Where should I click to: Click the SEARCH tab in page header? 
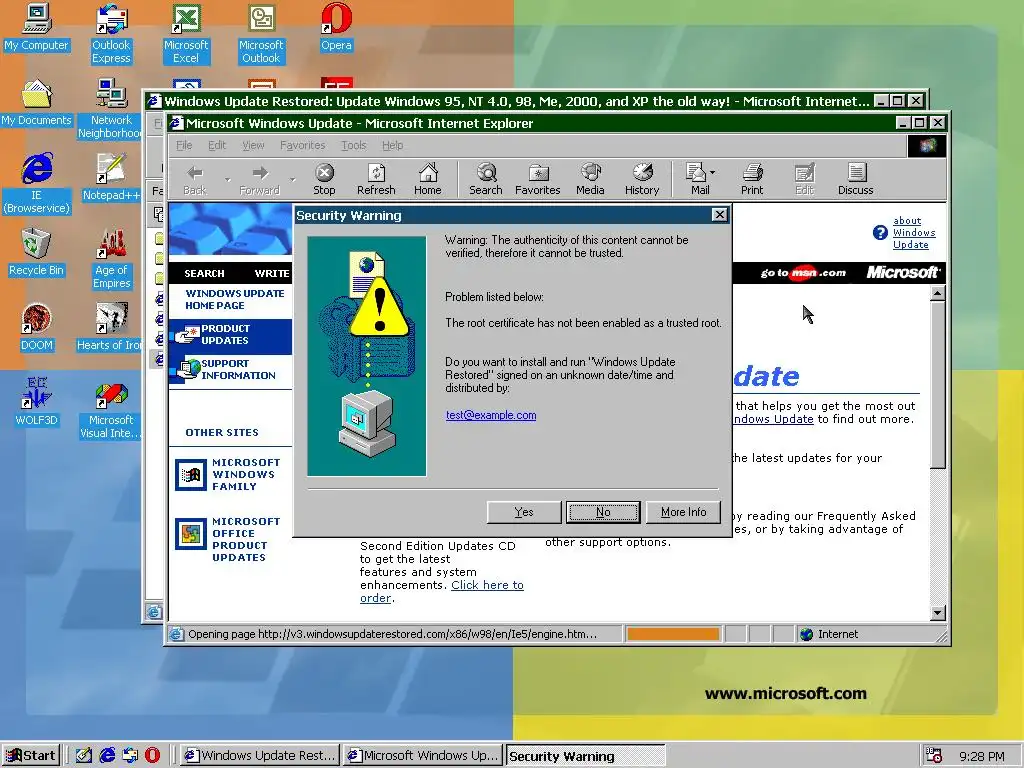pos(204,273)
